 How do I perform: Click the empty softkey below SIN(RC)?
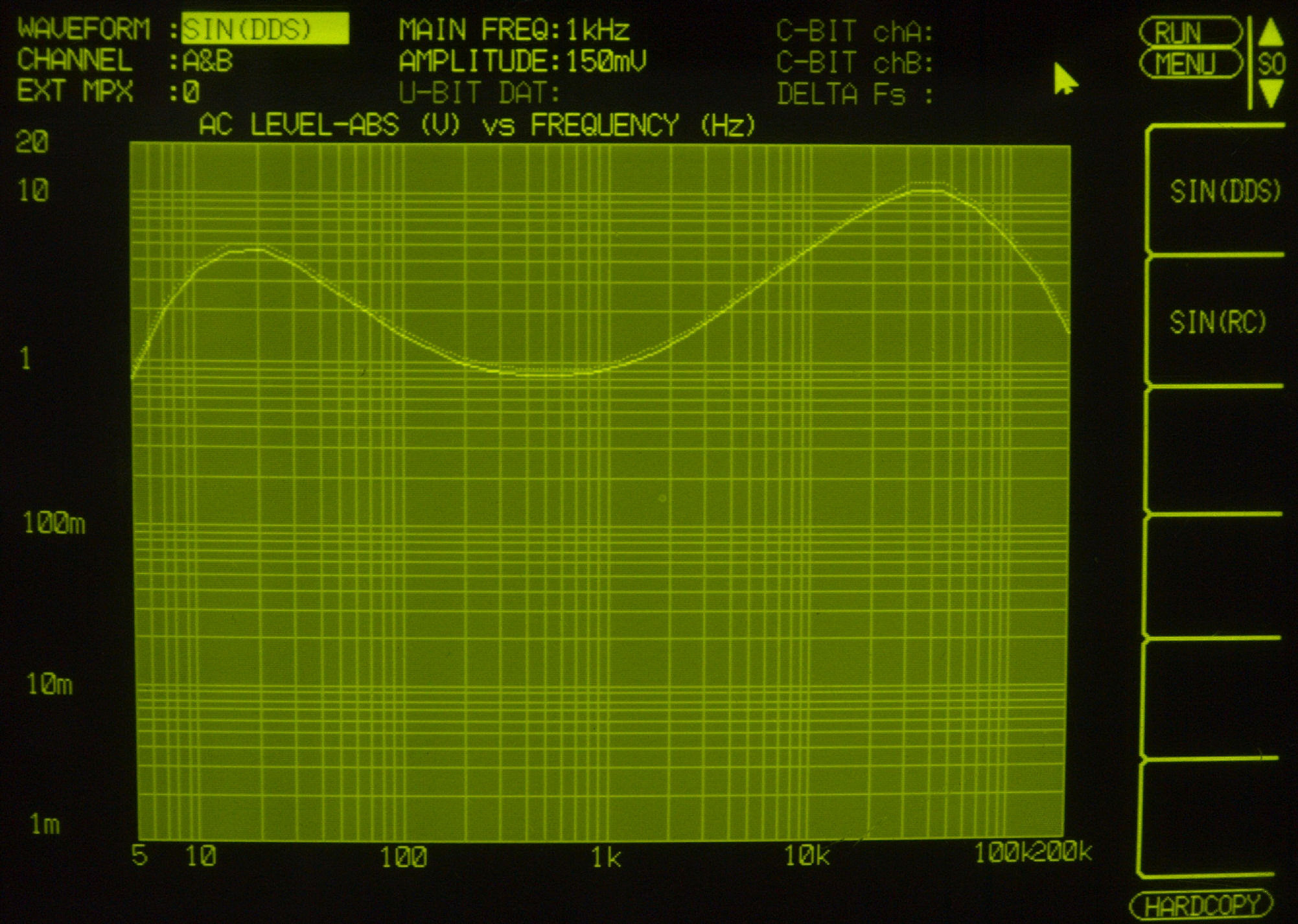[x=1215, y=450]
